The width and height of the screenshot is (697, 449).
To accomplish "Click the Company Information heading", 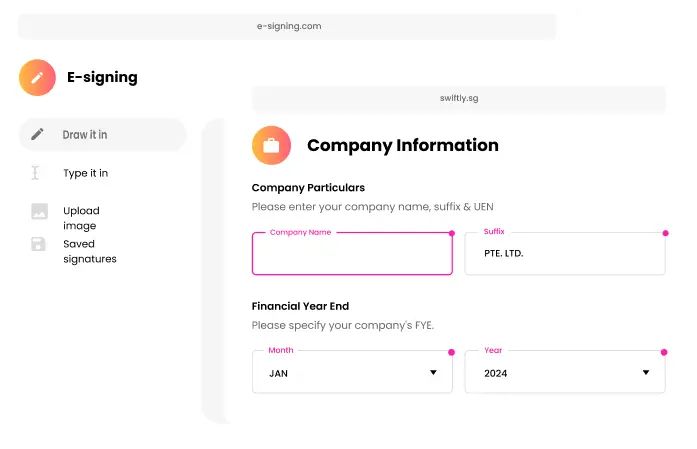I will coord(402,145).
